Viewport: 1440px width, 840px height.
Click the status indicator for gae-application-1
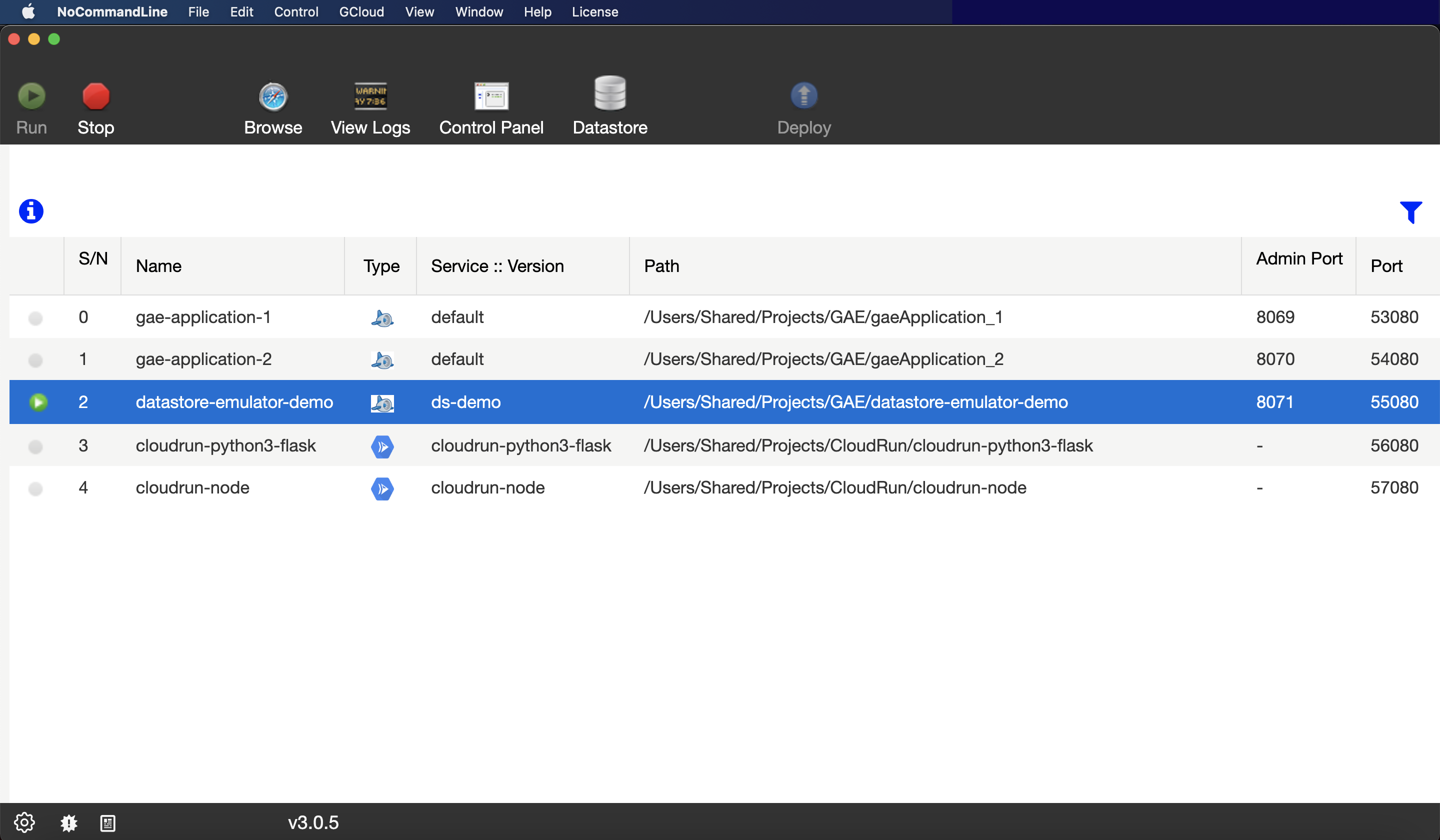point(35,317)
